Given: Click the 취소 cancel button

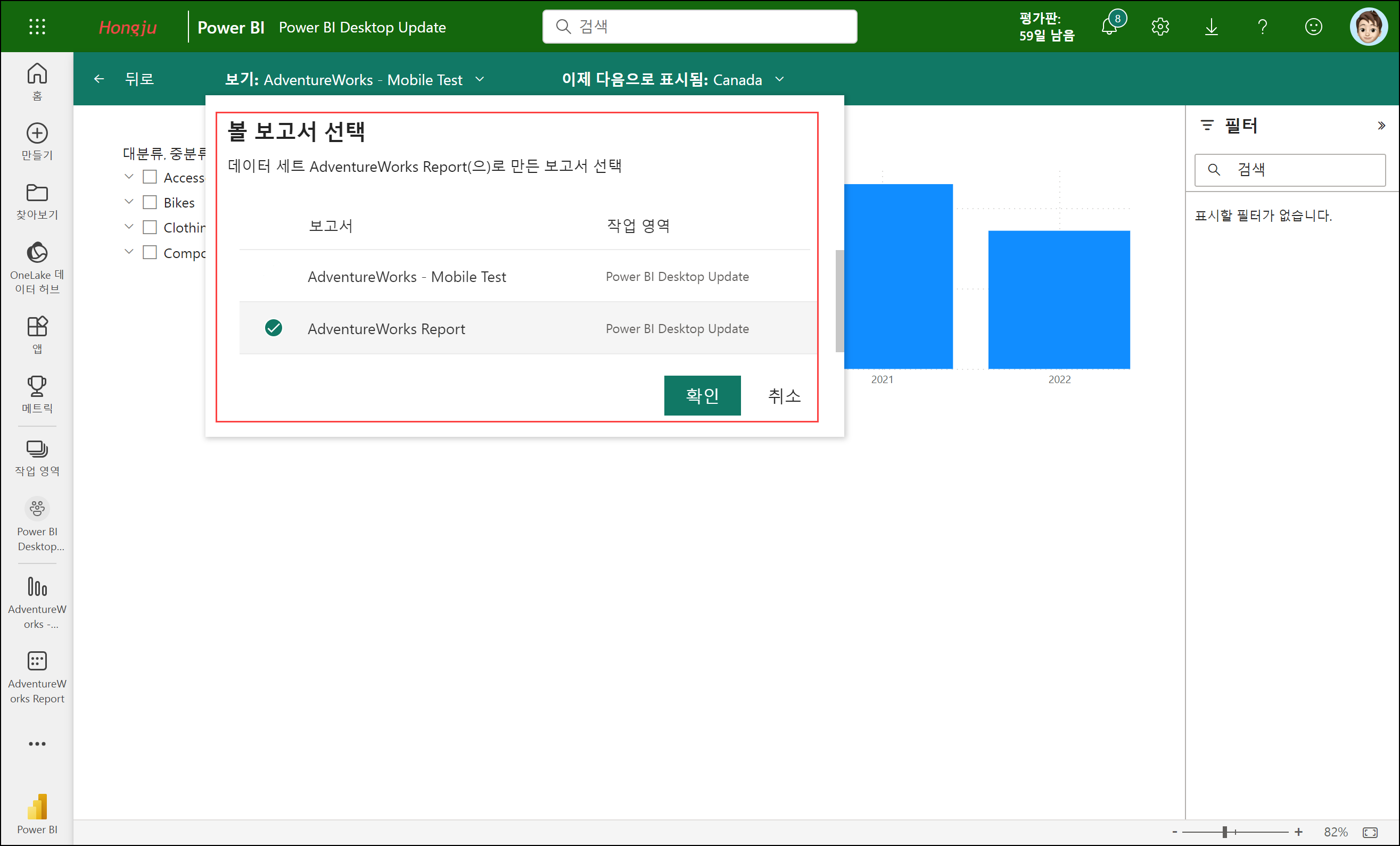Looking at the screenshot, I should (784, 395).
